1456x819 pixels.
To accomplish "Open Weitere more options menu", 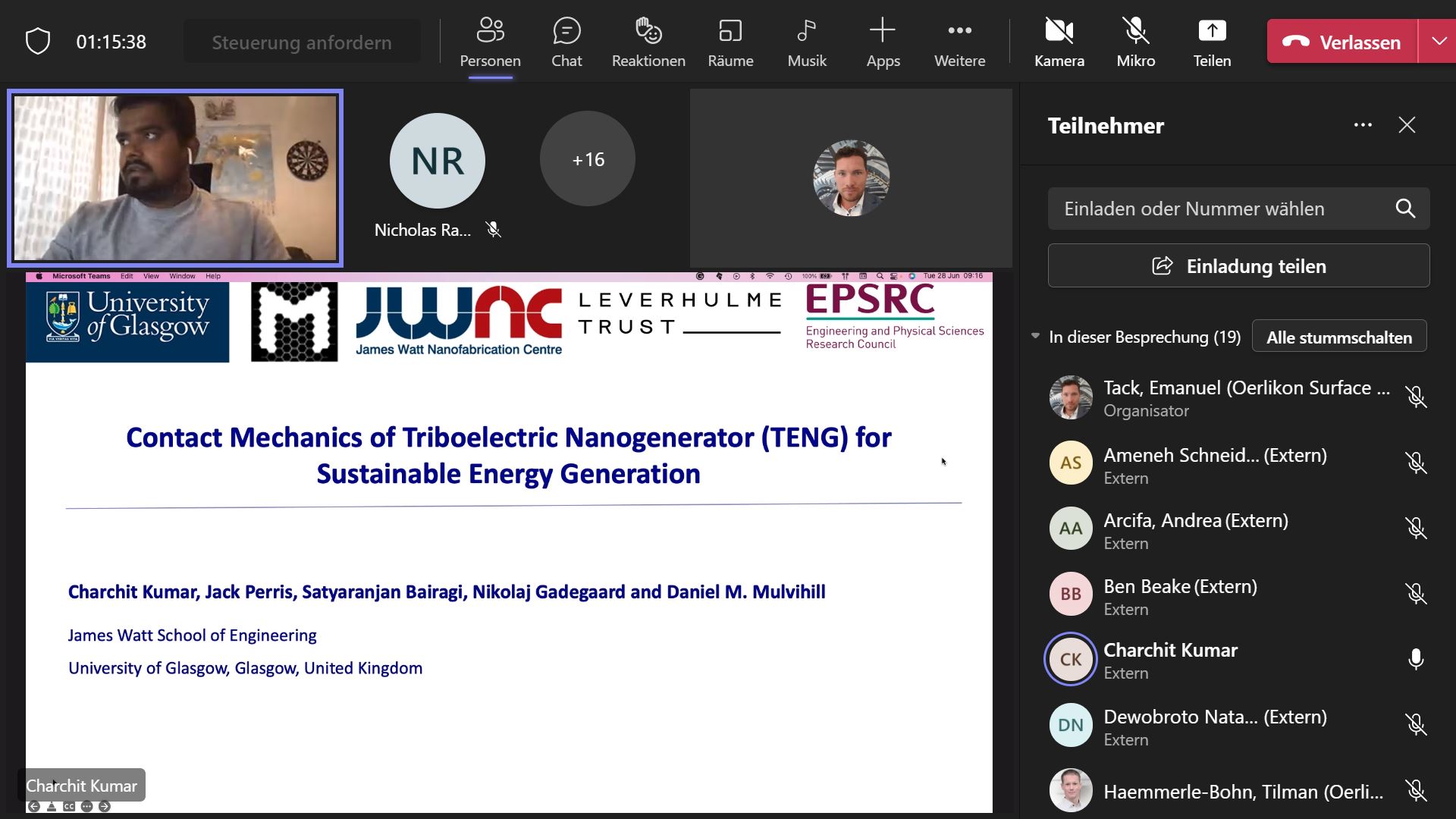I will point(959,42).
